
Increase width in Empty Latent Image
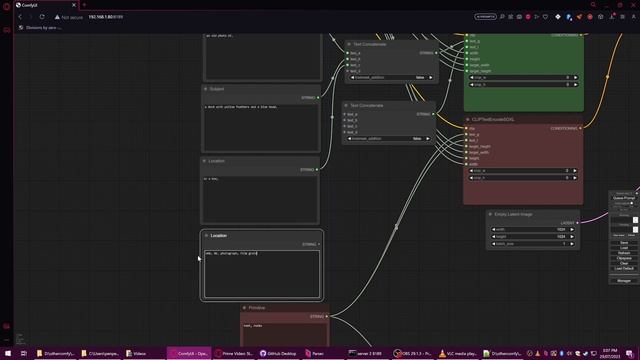(572, 229)
